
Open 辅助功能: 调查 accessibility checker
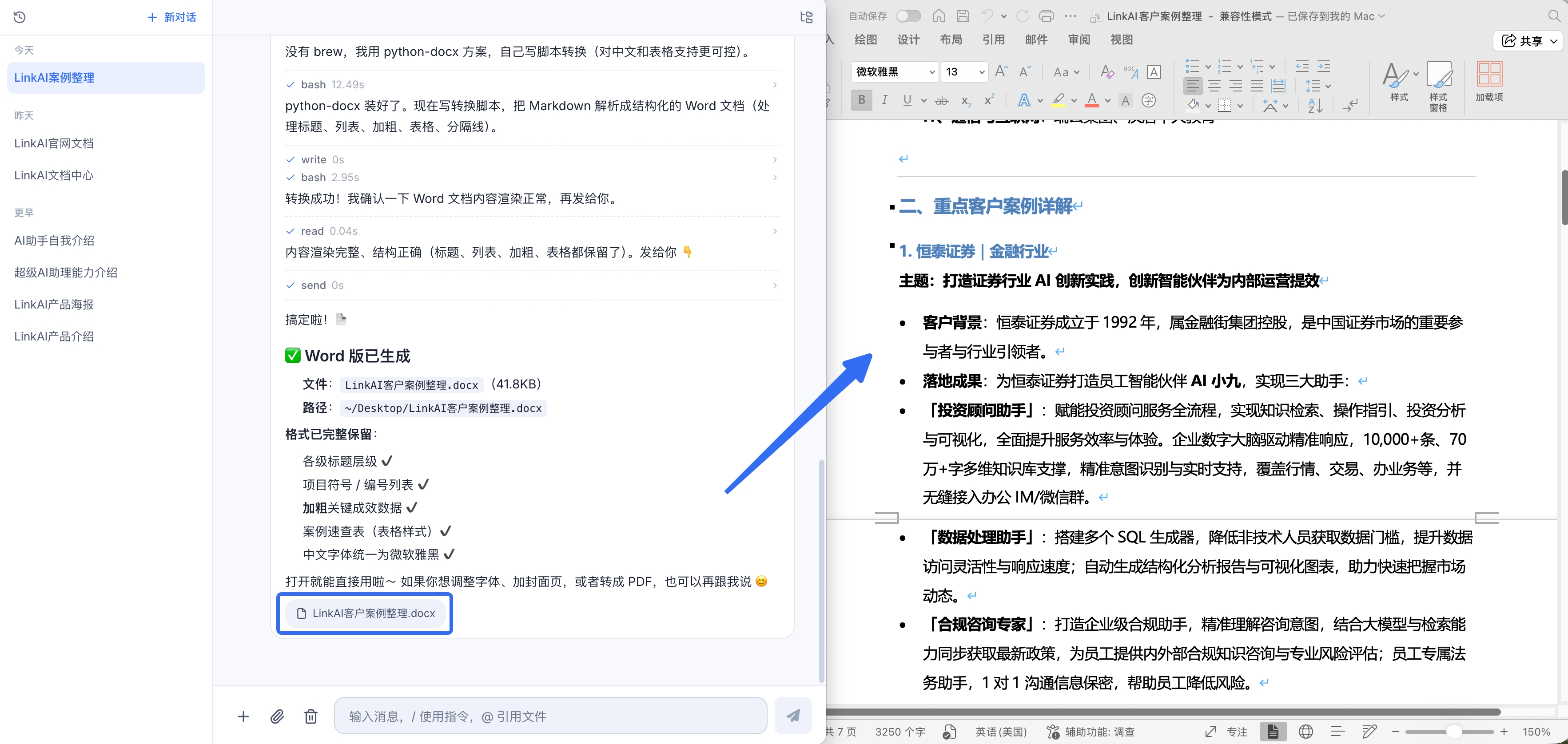pyautogui.click(x=1090, y=732)
